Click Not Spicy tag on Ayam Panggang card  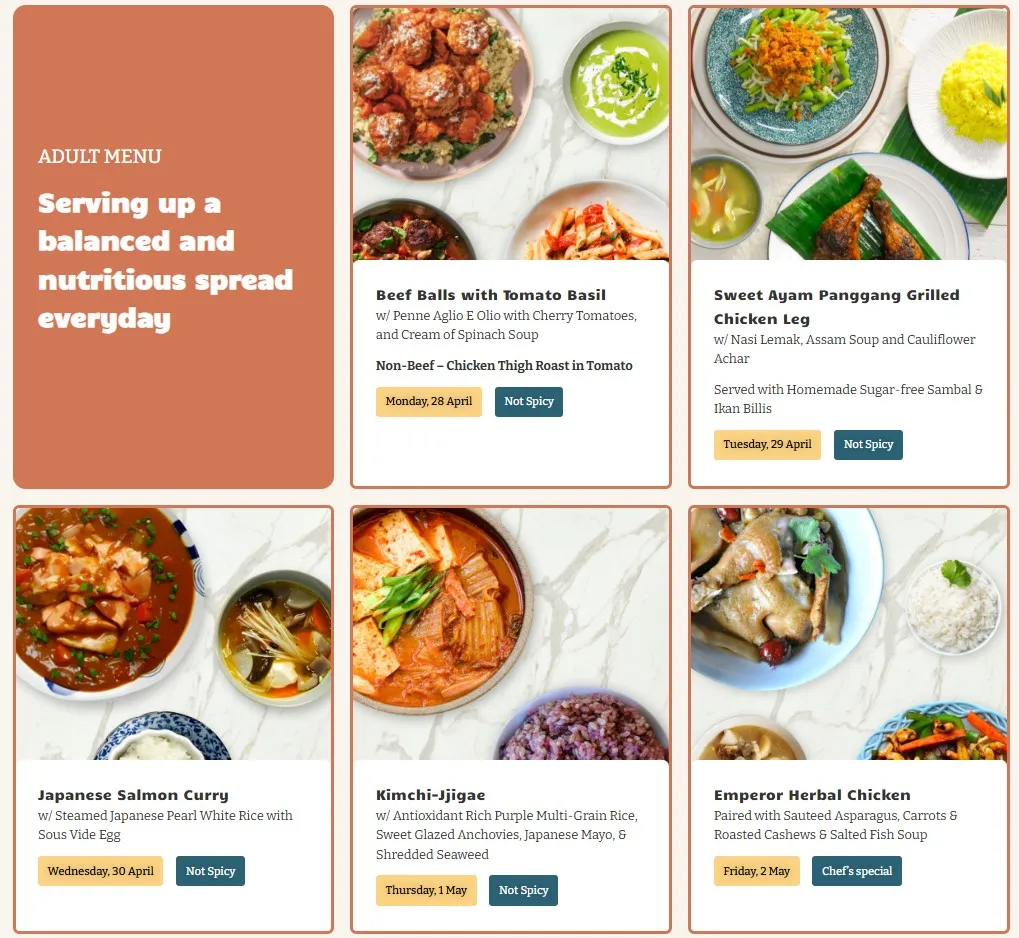[868, 445]
